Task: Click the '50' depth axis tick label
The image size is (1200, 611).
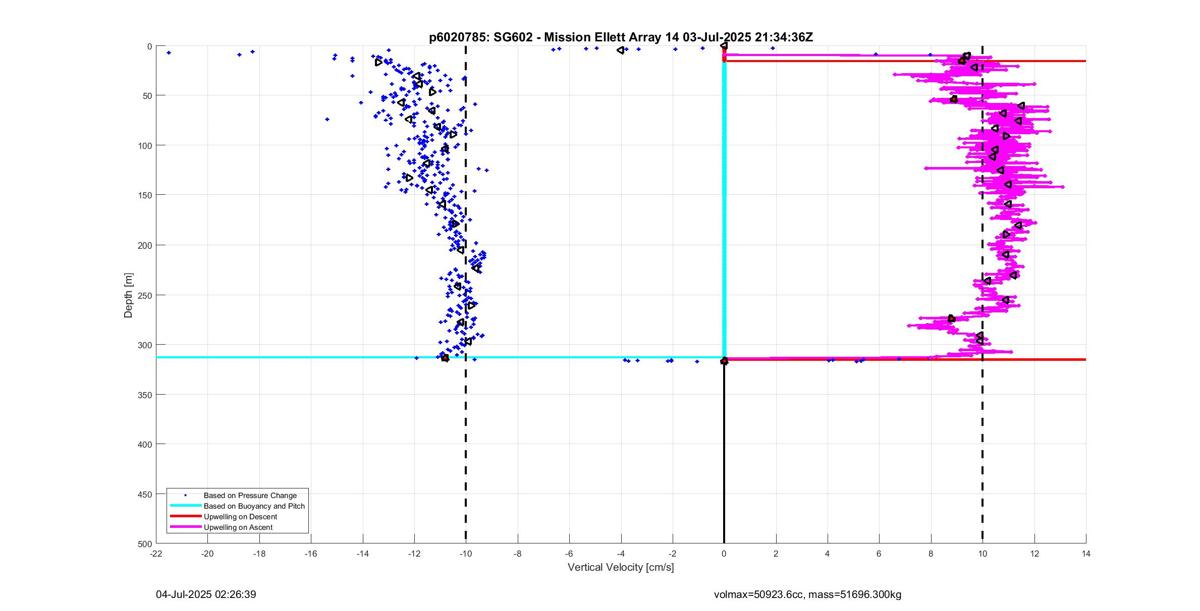Action: click(x=146, y=96)
